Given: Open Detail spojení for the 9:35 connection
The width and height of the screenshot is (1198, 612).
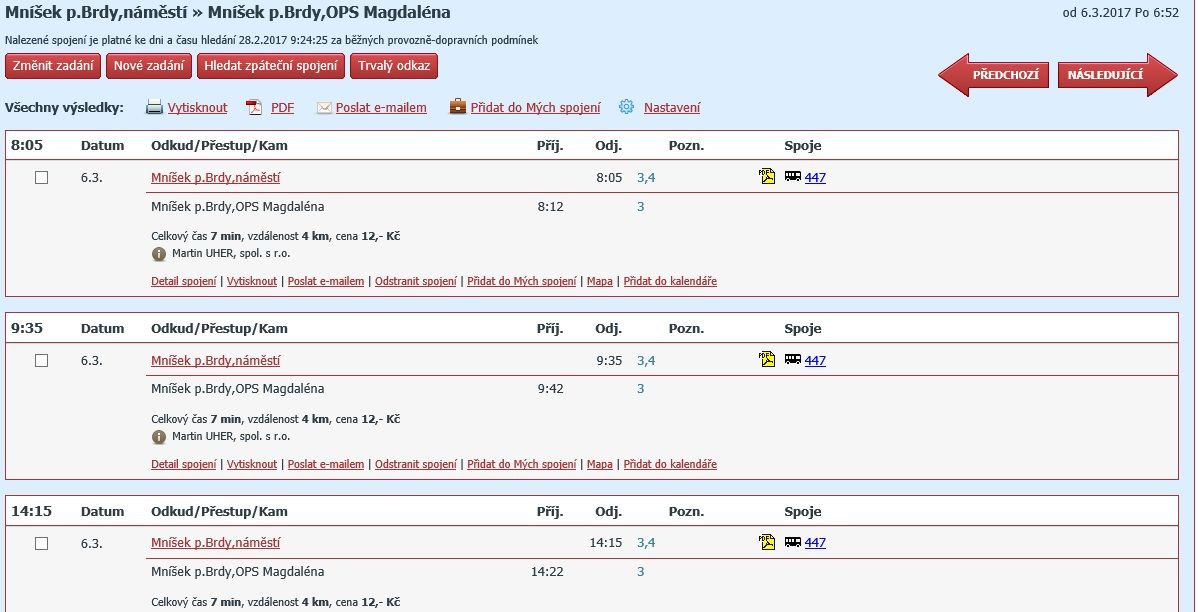Looking at the screenshot, I should pyautogui.click(x=183, y=464).
